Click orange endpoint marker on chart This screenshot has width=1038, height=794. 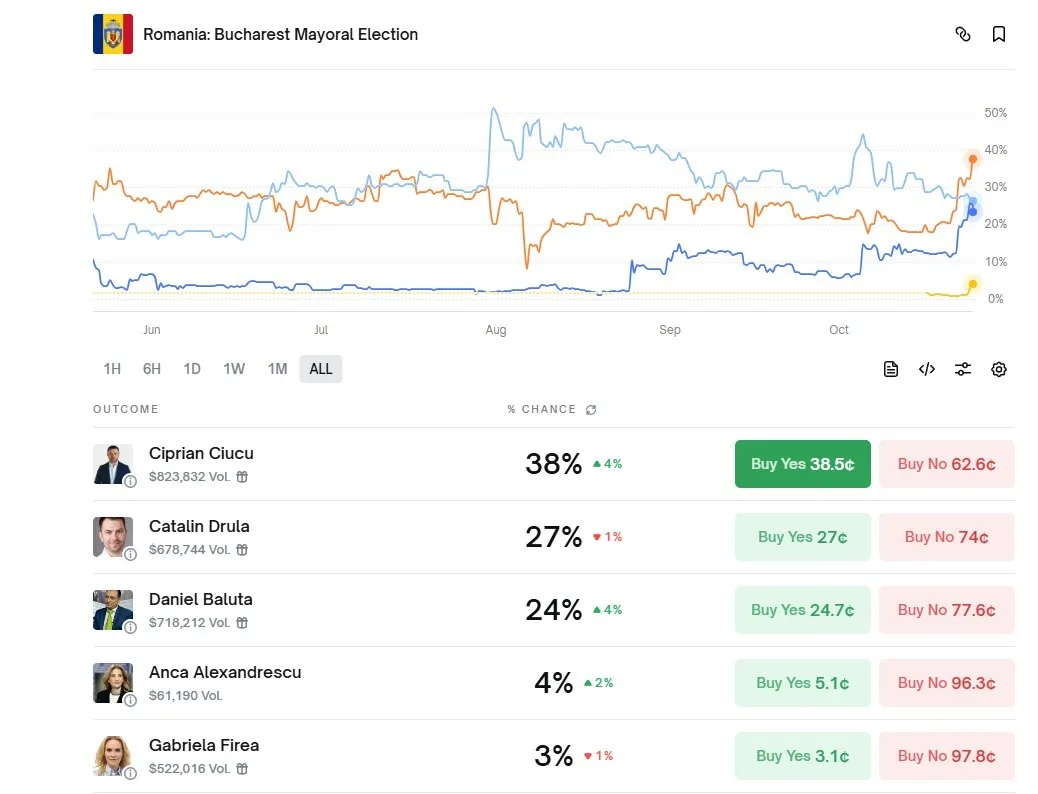(972, 159)
